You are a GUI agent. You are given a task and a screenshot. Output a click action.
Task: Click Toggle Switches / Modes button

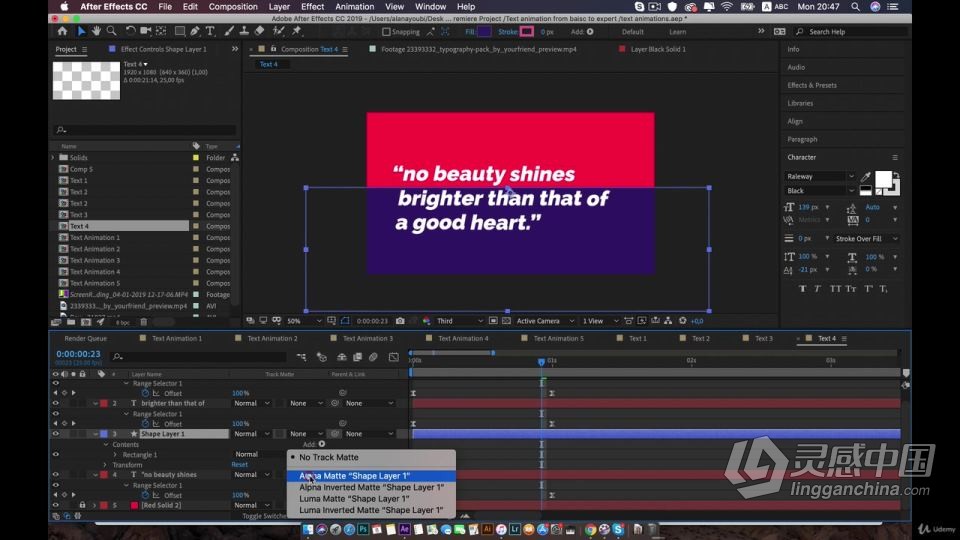[264, 516]
